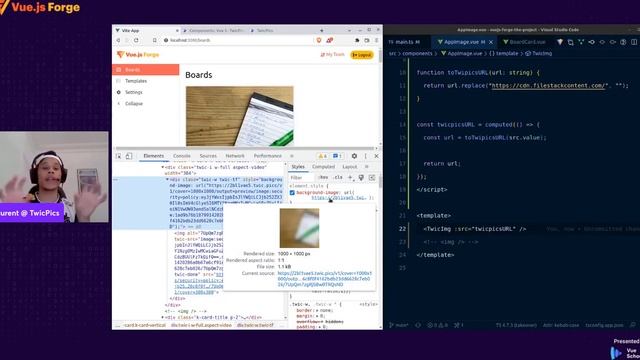
Task: Select the Elements tab
Action: click(x=153, y=156)
